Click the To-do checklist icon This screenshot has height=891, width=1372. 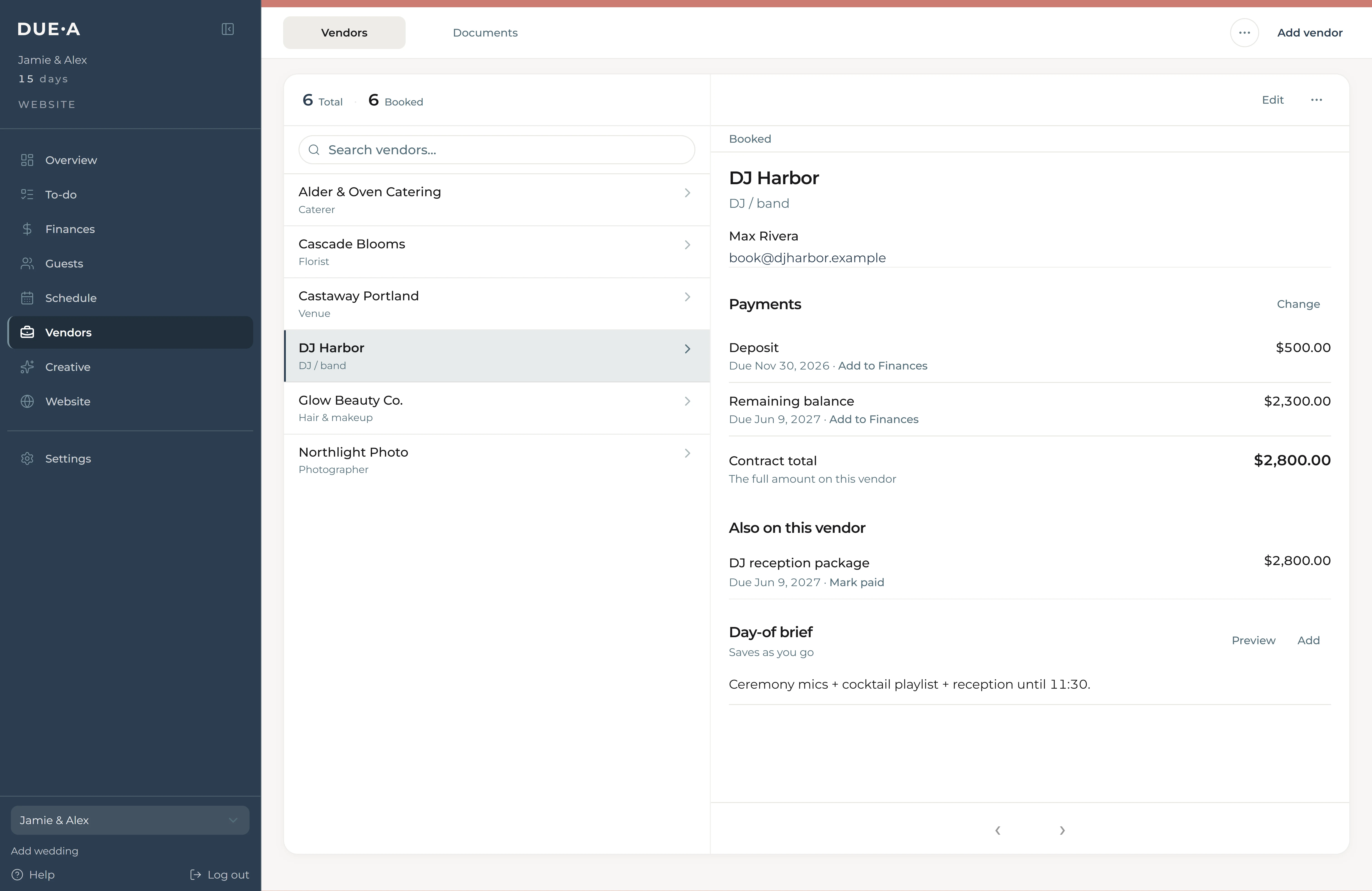coord(27,195)
